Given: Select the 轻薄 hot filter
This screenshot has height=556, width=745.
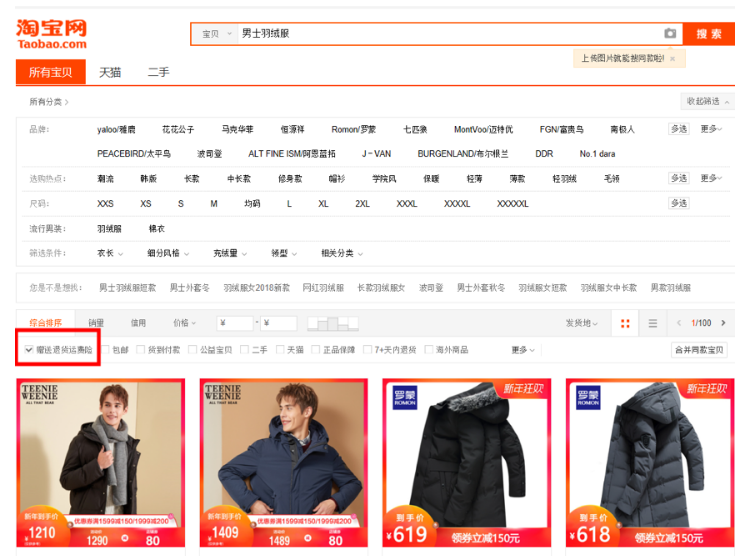Looking at the screenshot, I should click(x=474, y=179).
